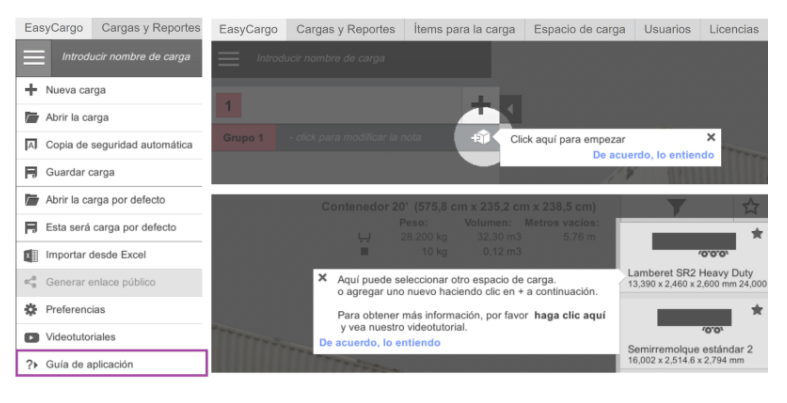Image resolution: width=787 pixels, height=403 pixels.
Task: Select the Lamberet SR2 Heavy Duty thumbnail
Action: (x=693, y=242)
